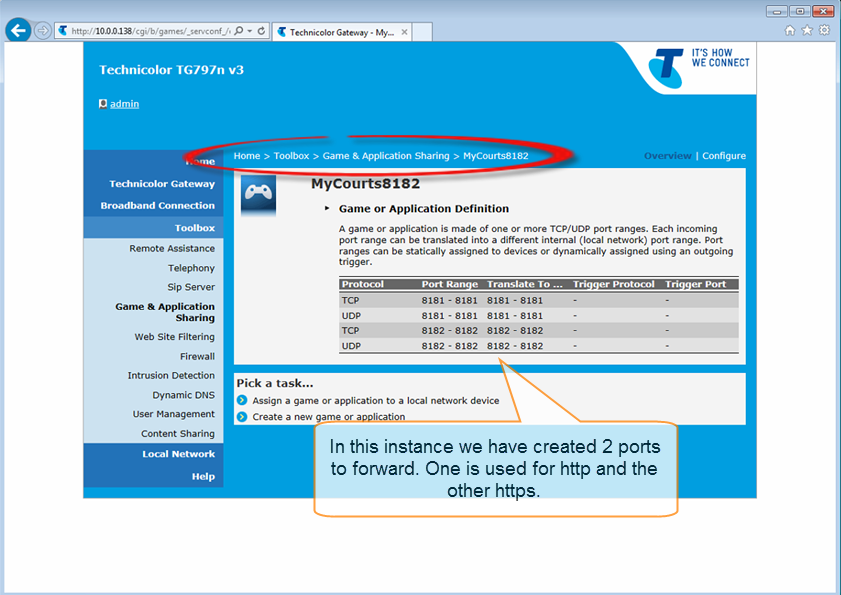841x595 pixels.
Task: Open favorites star icon in browser
Action: 807,31
